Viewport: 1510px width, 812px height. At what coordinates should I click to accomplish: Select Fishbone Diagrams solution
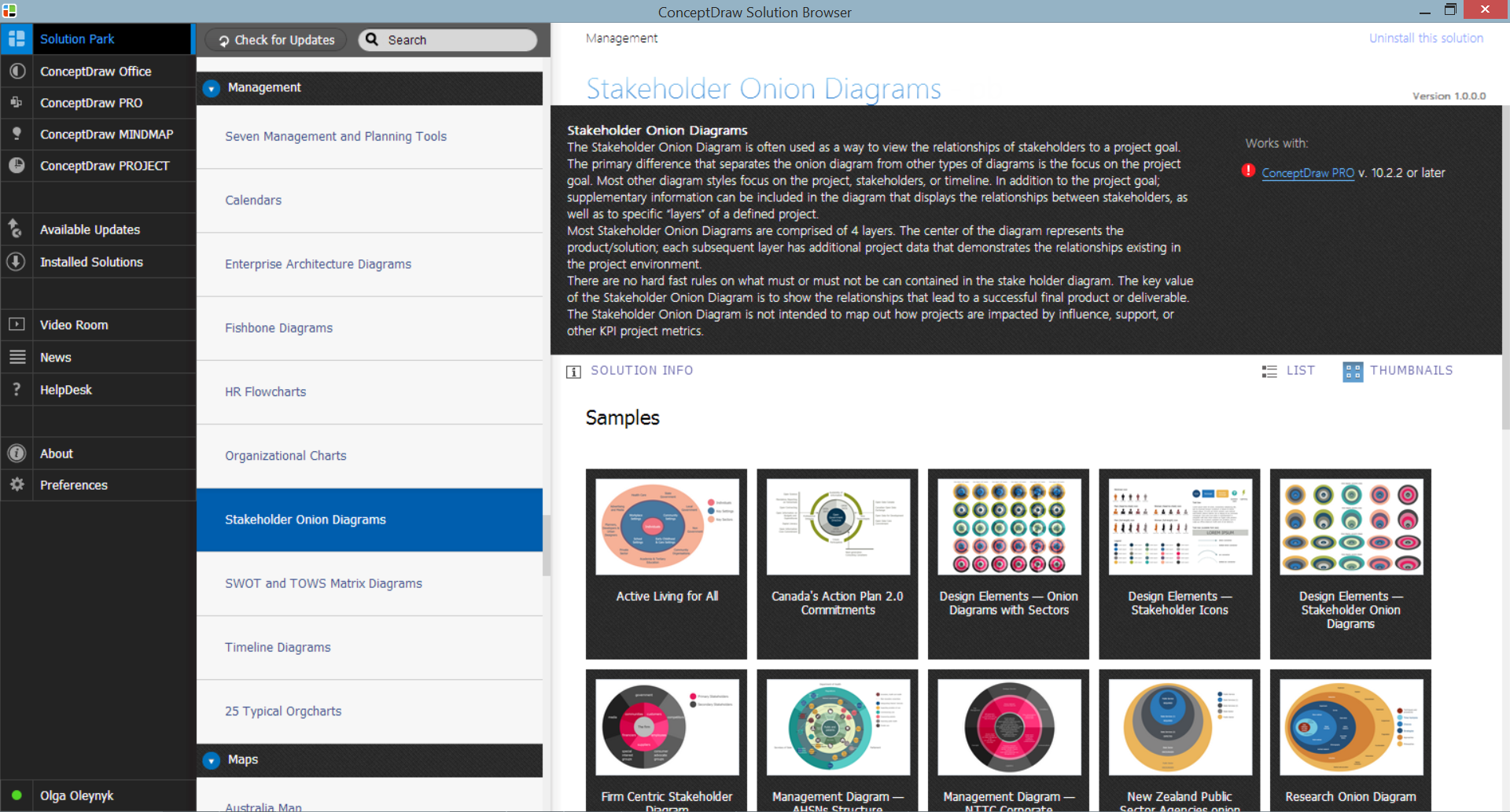point(370,327)
